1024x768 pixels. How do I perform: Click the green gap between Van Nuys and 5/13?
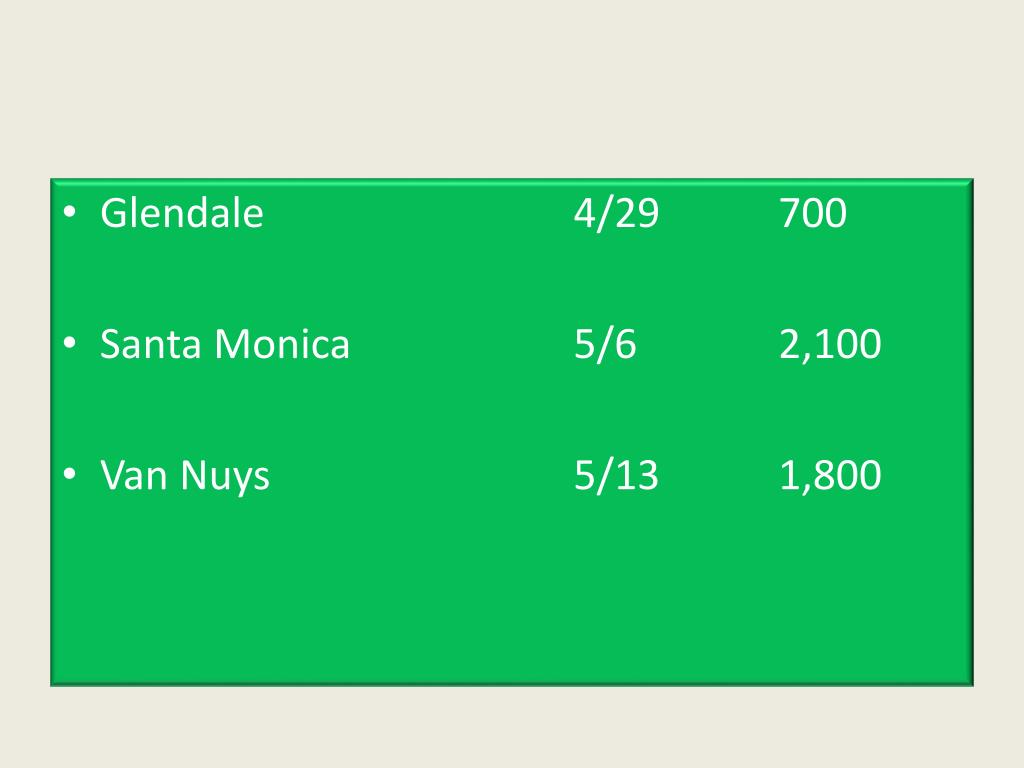(x=420, y=475)
